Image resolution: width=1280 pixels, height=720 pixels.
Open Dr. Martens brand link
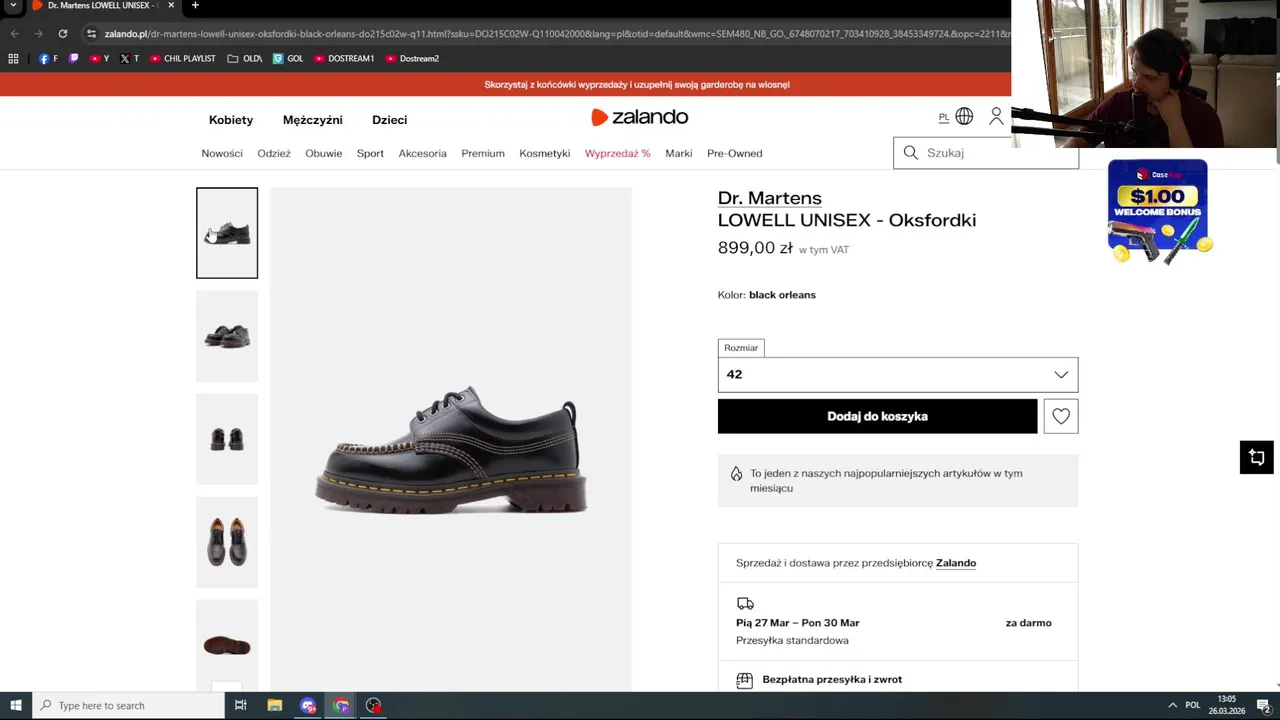tap(770, 198)
